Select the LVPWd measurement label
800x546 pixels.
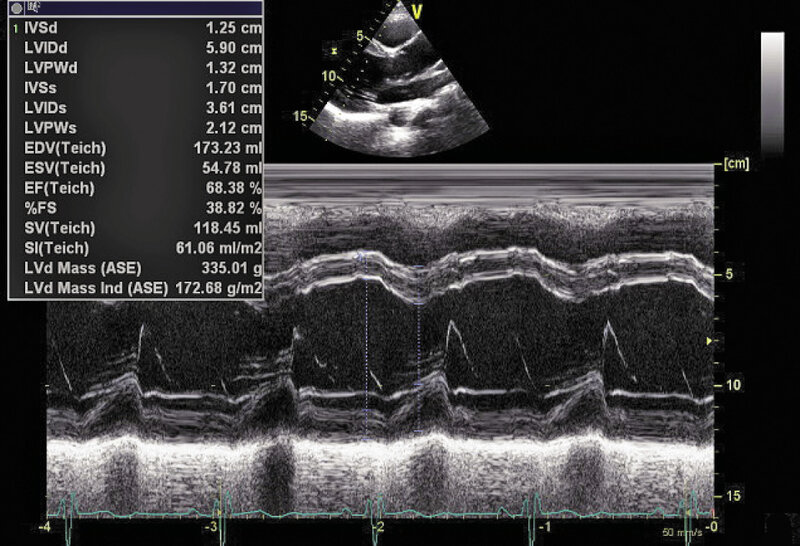[x=51, y=68]
